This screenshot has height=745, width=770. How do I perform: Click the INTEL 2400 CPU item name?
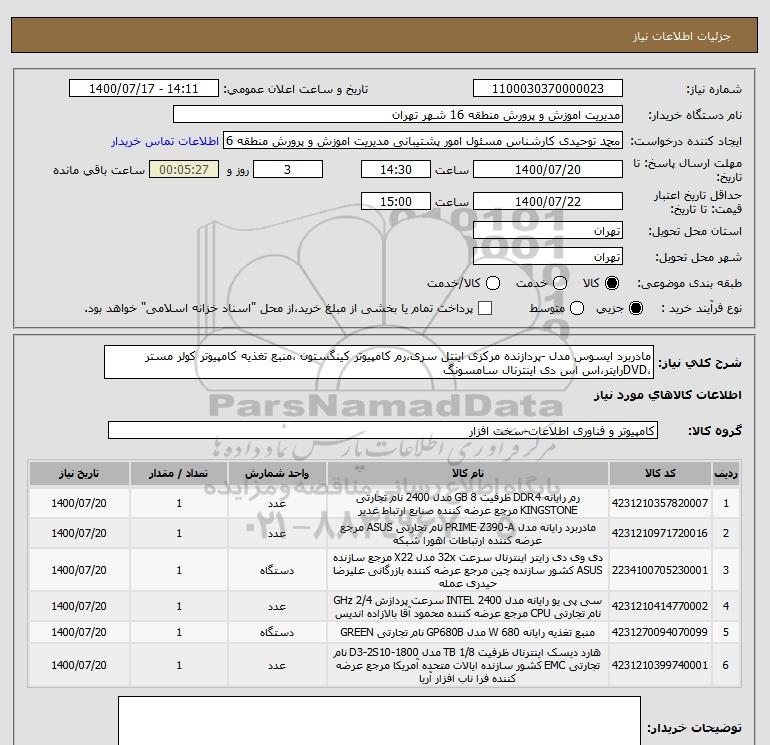(x=468, y=607)
